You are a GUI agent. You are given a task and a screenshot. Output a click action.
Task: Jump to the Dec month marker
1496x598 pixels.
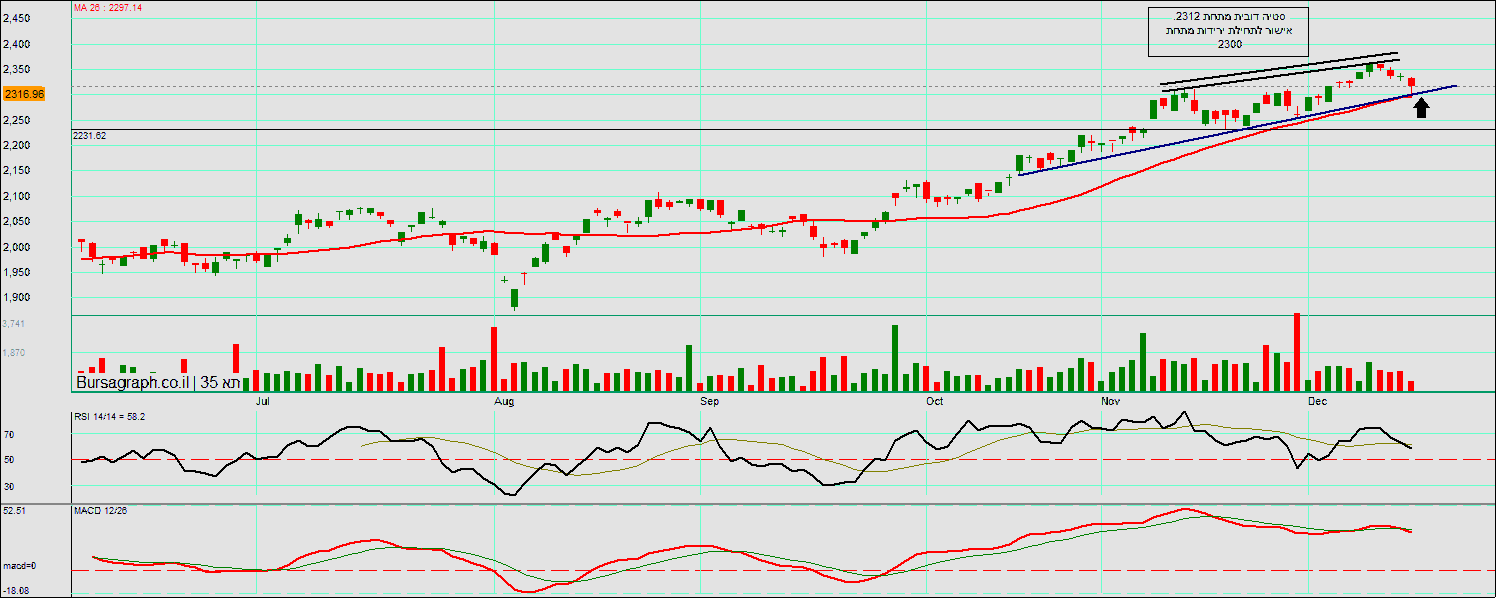click(1317, 402)
